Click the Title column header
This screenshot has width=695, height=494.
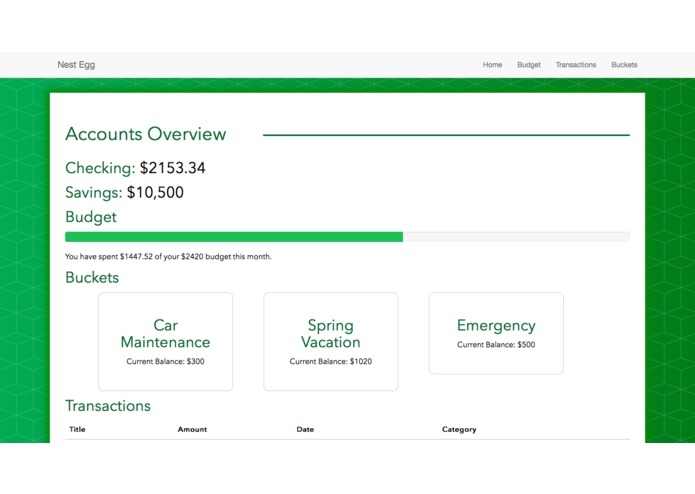[x=77, y=429]
